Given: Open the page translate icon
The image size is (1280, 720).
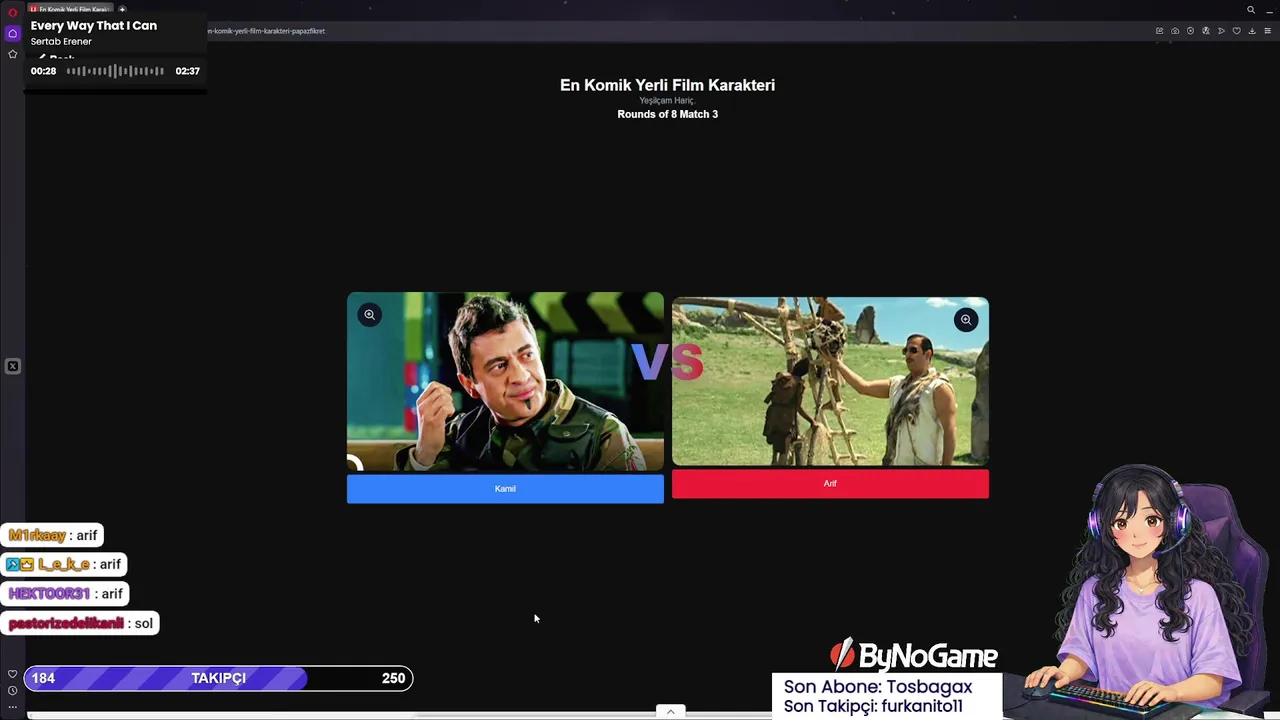Looking at the screenshot, I should point(1206,31).
